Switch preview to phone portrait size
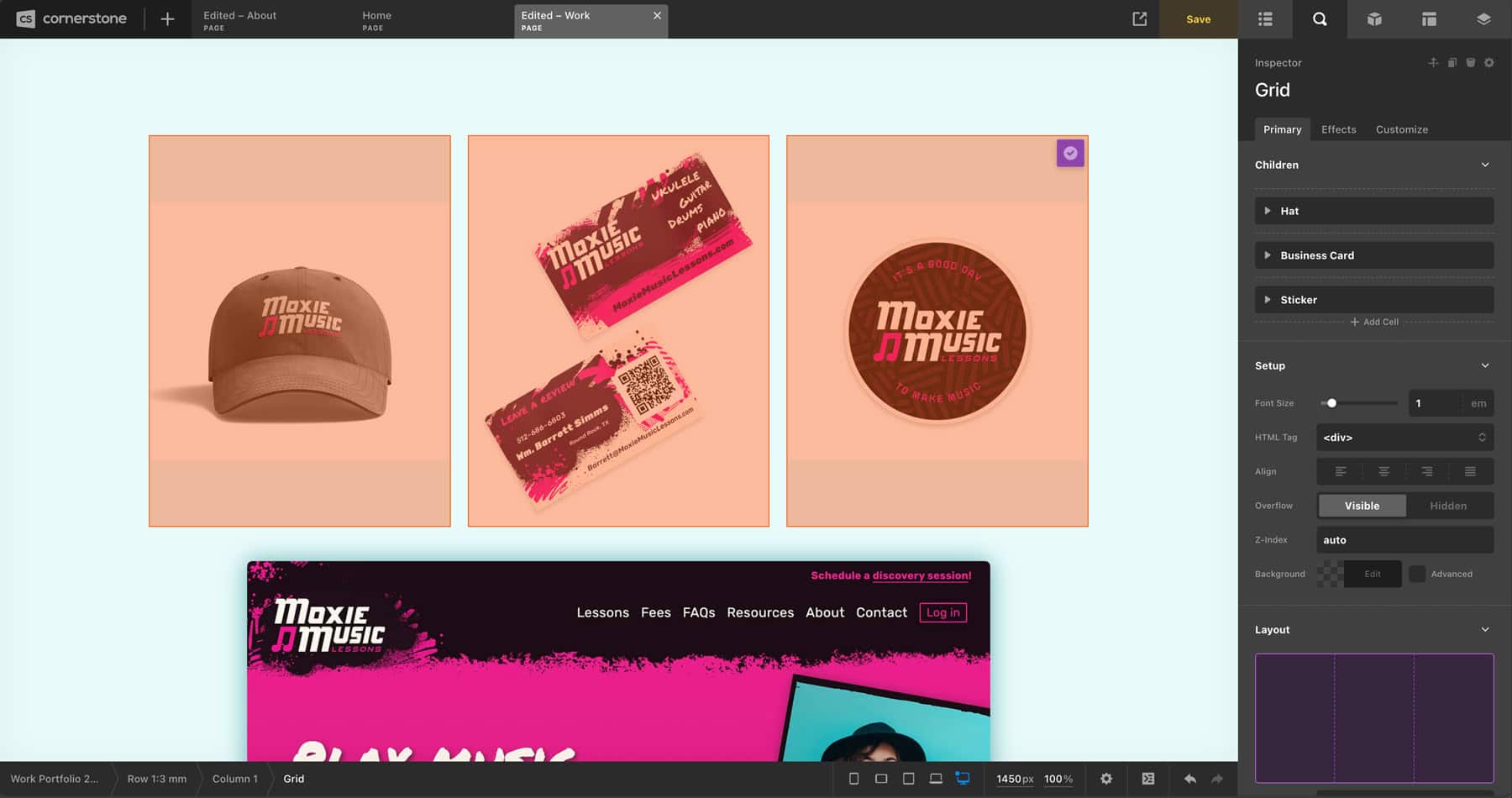The image size is (1512, 798). 853,779
